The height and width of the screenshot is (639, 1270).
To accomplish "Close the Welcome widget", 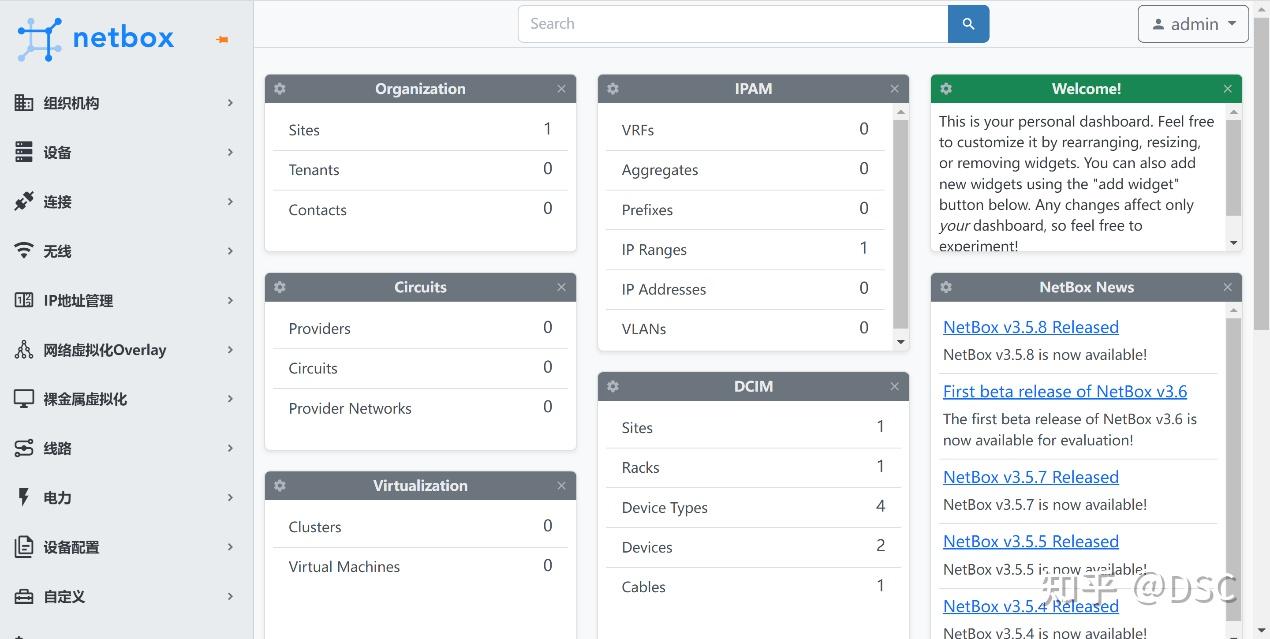I will [x=1227, y=89].
